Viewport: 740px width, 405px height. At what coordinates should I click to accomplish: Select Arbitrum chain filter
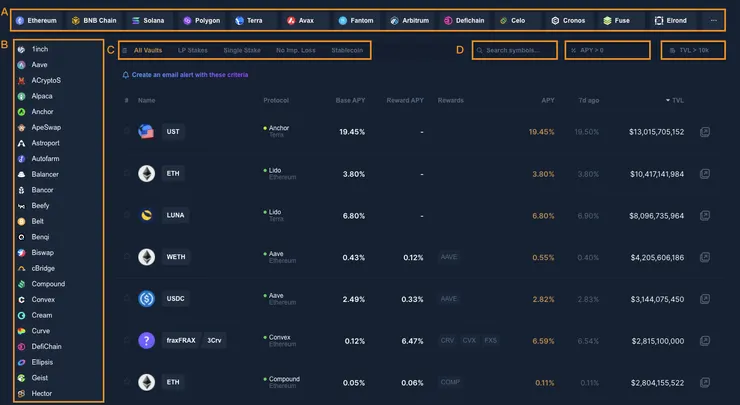[x=410, y=21]
